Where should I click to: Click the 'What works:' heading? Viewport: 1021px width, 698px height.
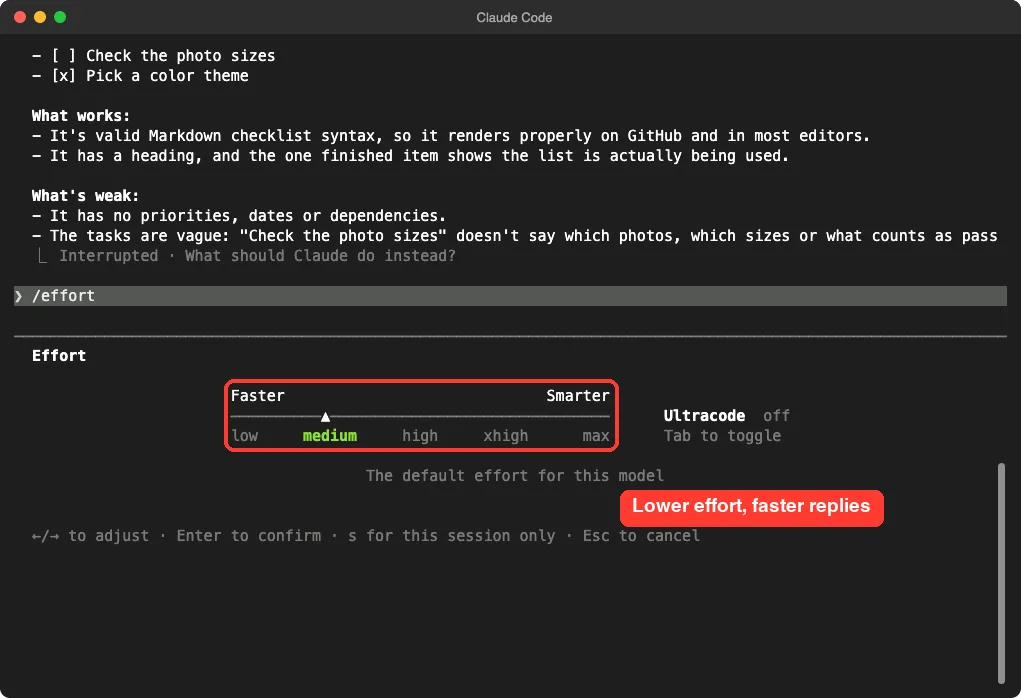coord(81,116)
